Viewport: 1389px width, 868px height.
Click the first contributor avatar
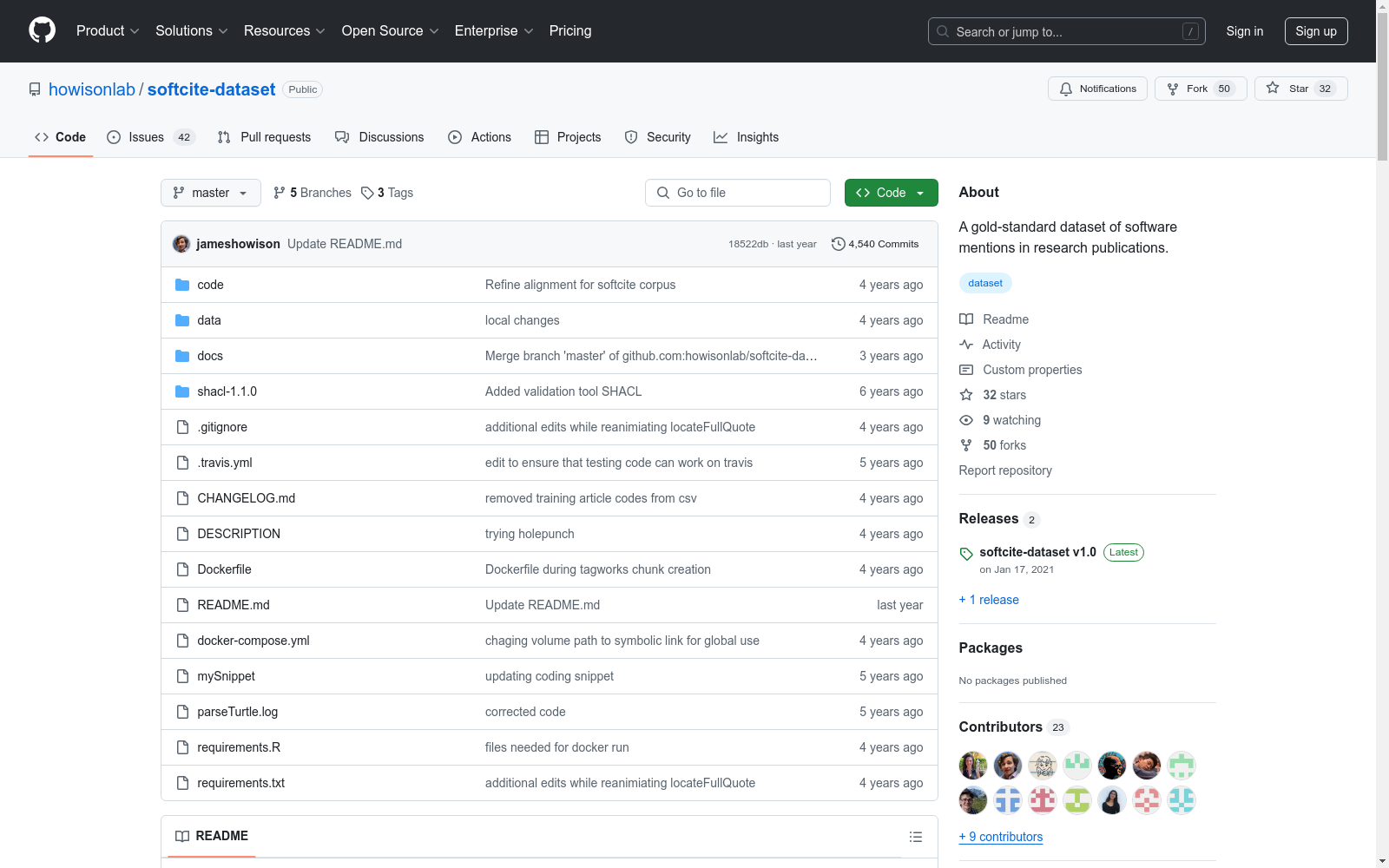pyautogui.click(x=973, y=766)
